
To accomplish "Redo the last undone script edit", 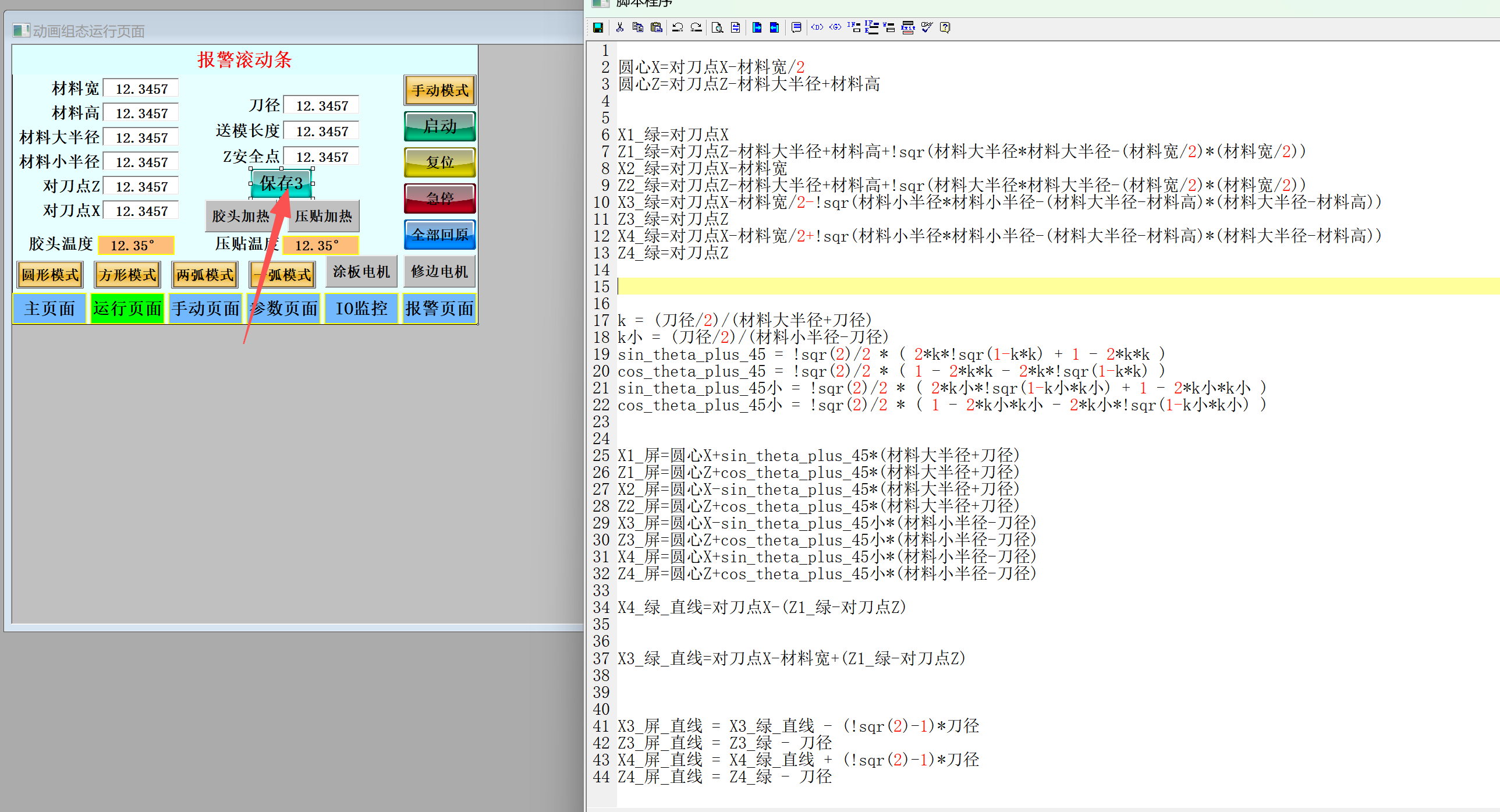I will [x=696, y=27].
